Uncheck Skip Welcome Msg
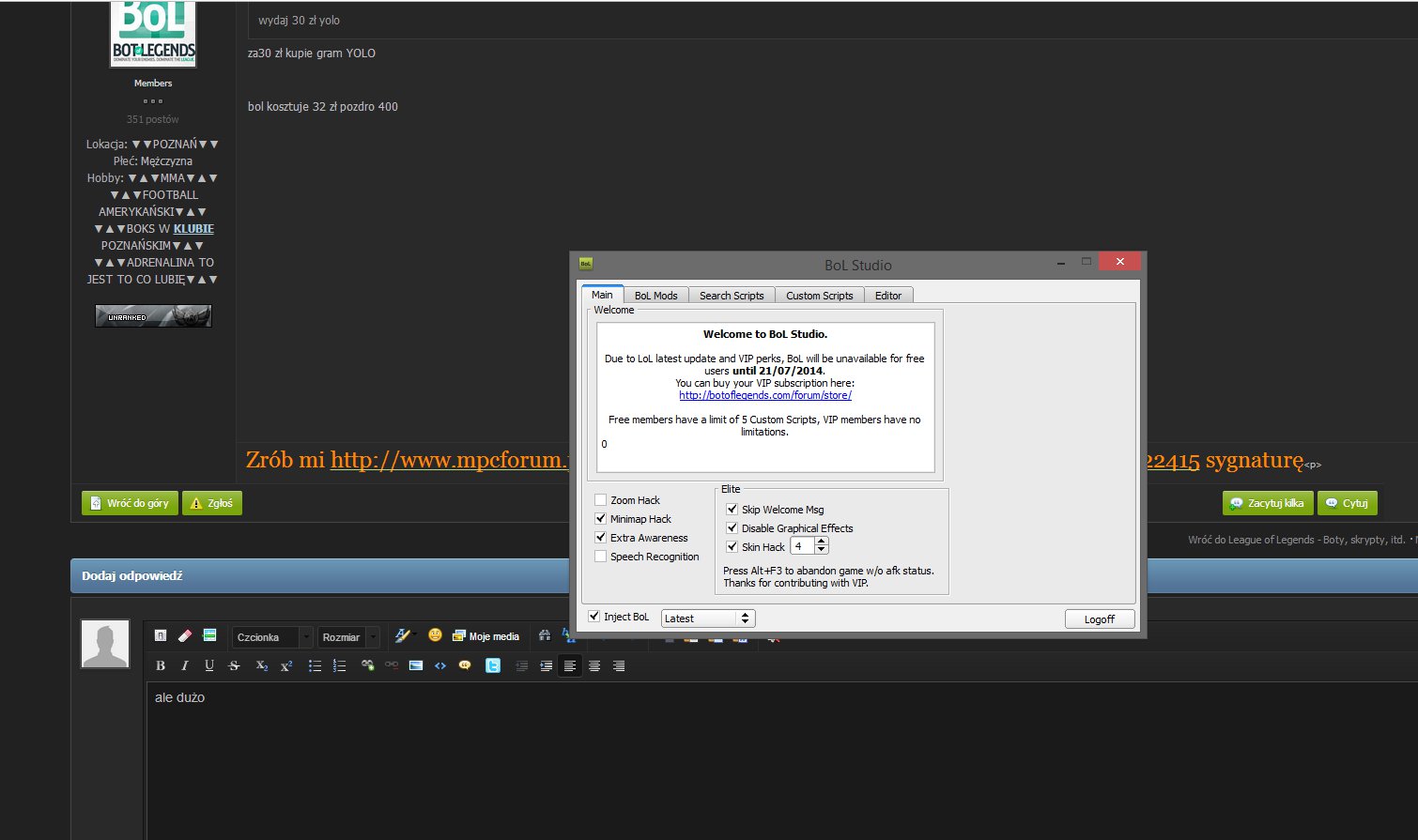Image resolution: width=1418 pixels, height=840 pixels. (732, 510)
